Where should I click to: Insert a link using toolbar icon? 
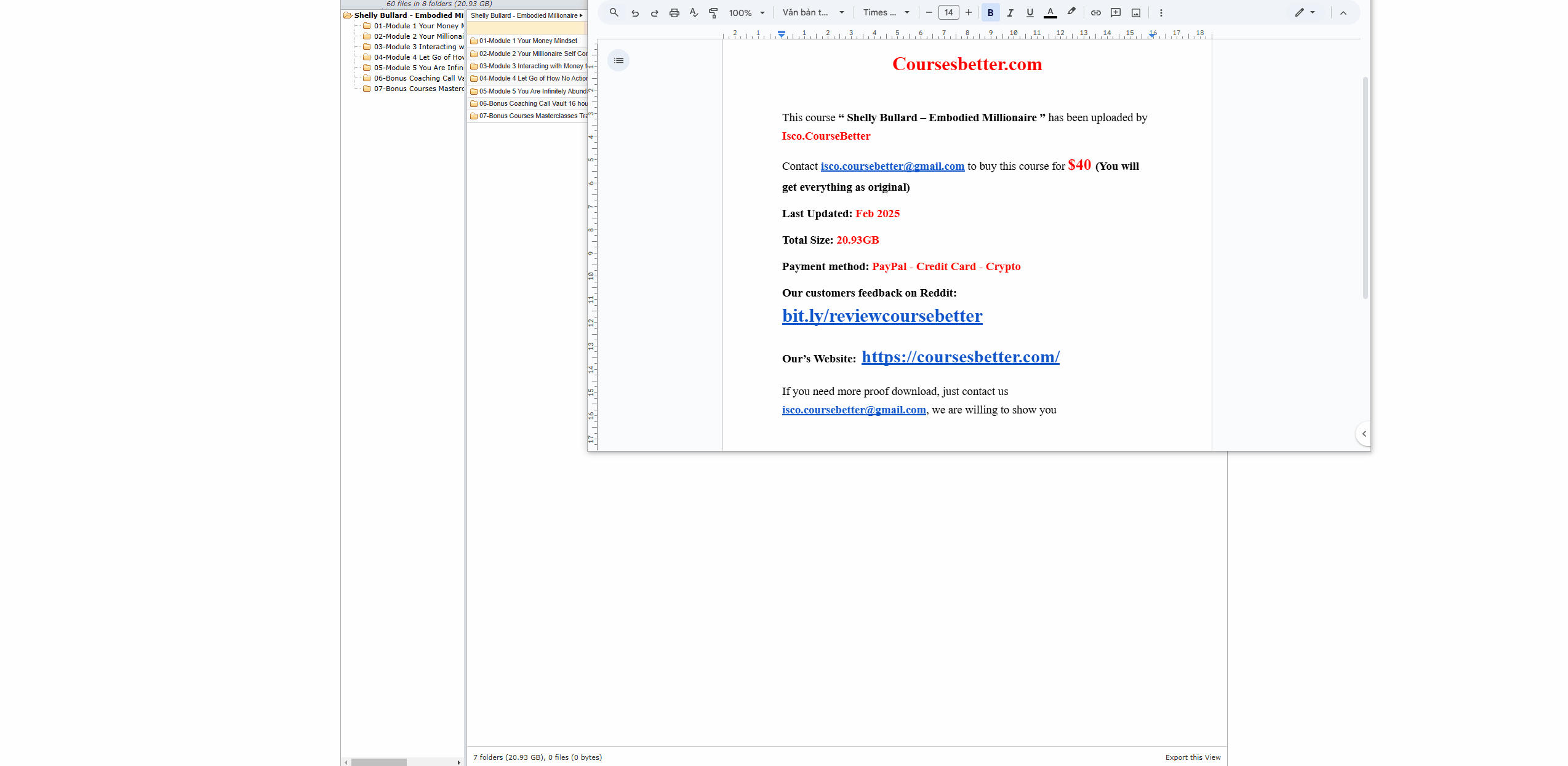1096,13
